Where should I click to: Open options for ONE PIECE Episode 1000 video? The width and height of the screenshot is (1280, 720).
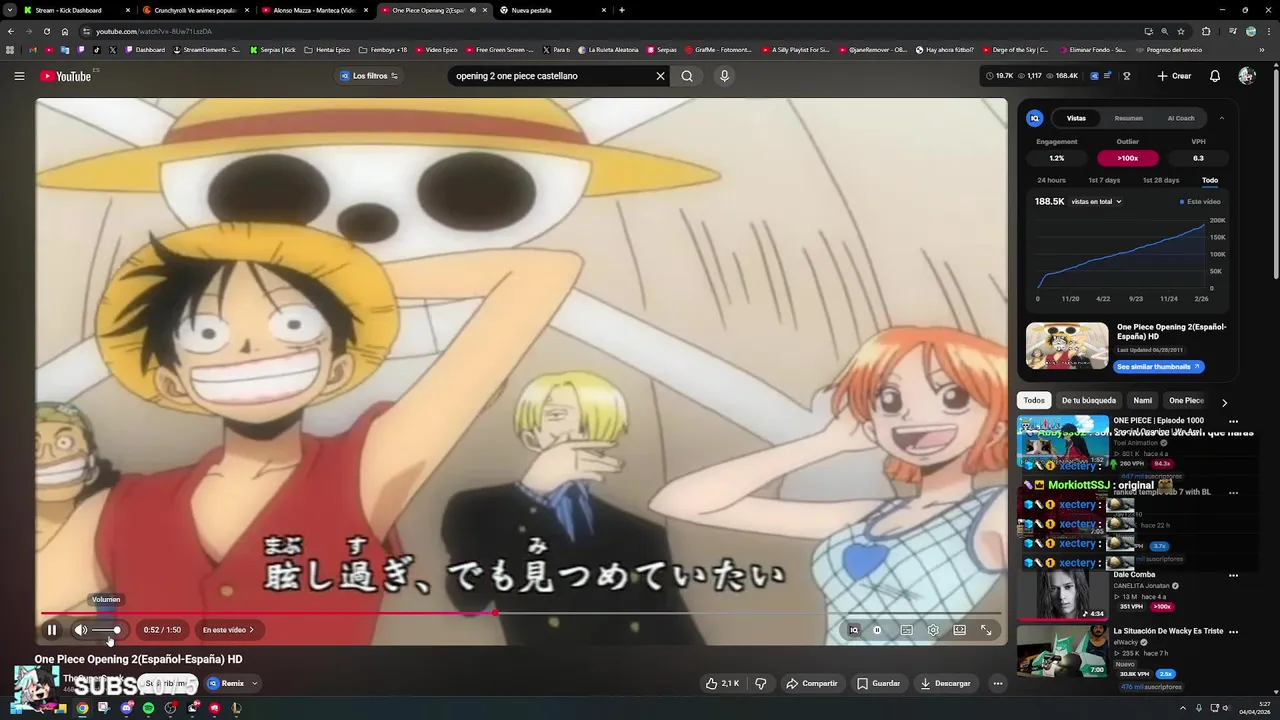coord(1233,422)
